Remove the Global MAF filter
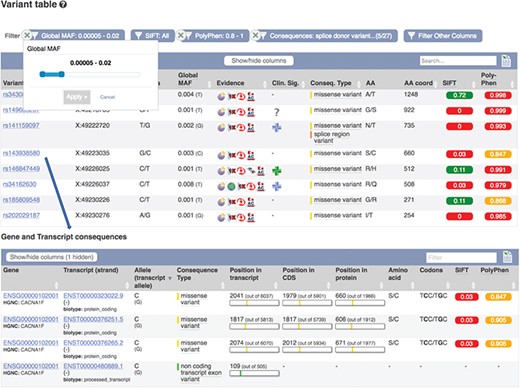 pos(27,35)
